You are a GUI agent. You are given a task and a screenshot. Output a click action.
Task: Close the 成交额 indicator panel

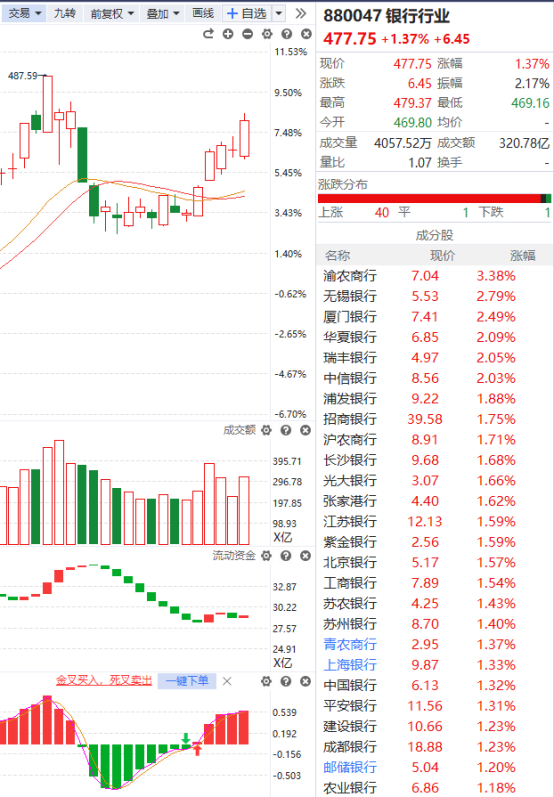pyautogui.click(x=305, y=431)
